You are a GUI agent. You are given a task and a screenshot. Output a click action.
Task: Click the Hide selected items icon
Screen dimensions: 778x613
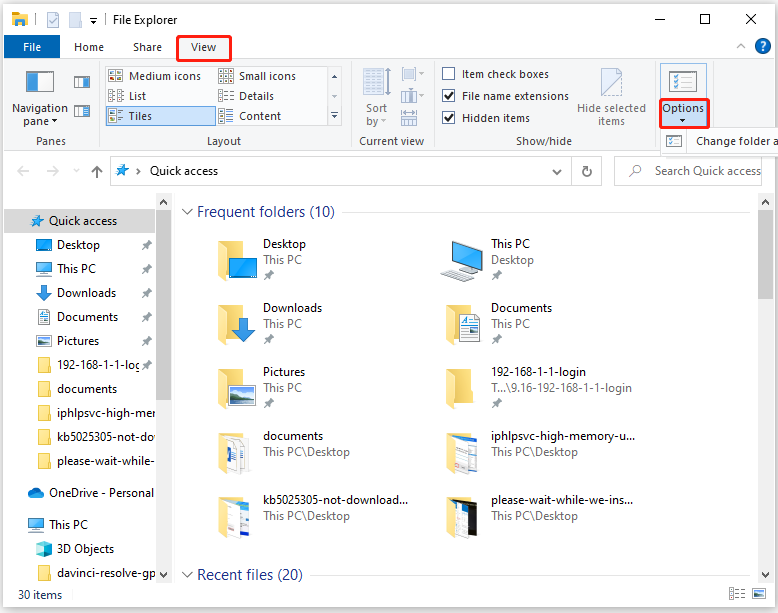[611, 84]
